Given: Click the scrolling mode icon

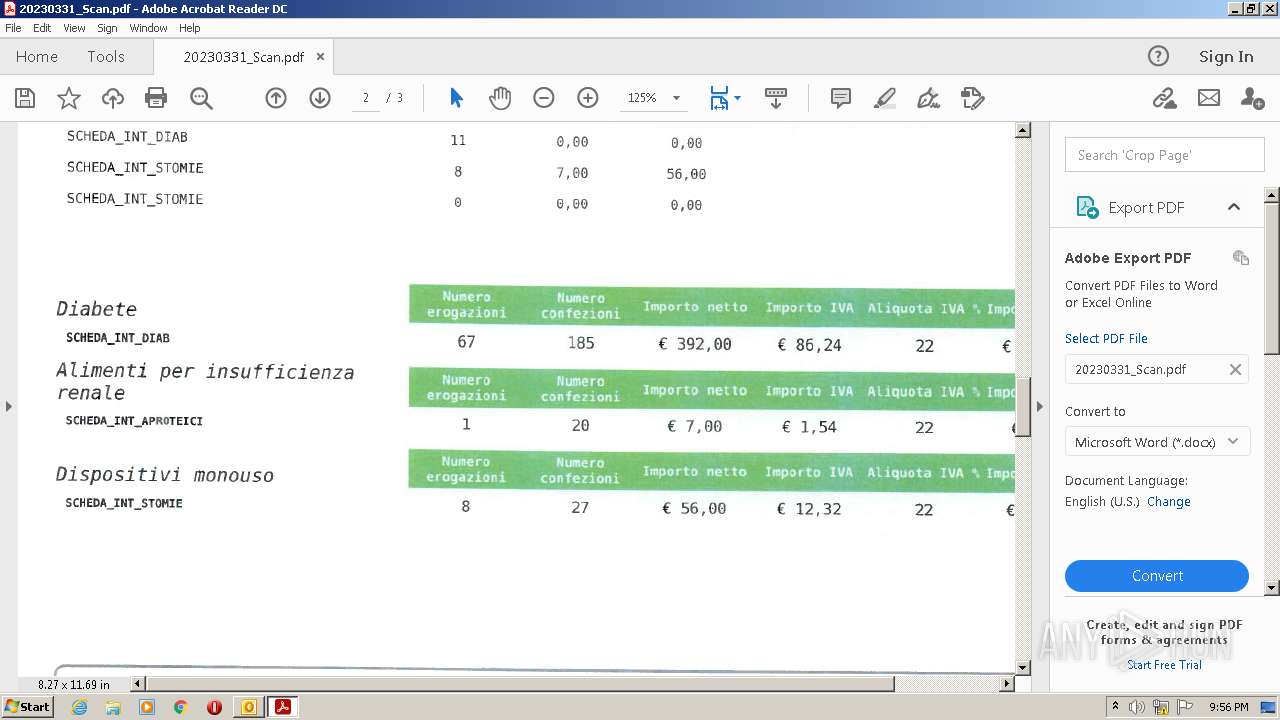Looking at the screenshot, I should (776, 98).
